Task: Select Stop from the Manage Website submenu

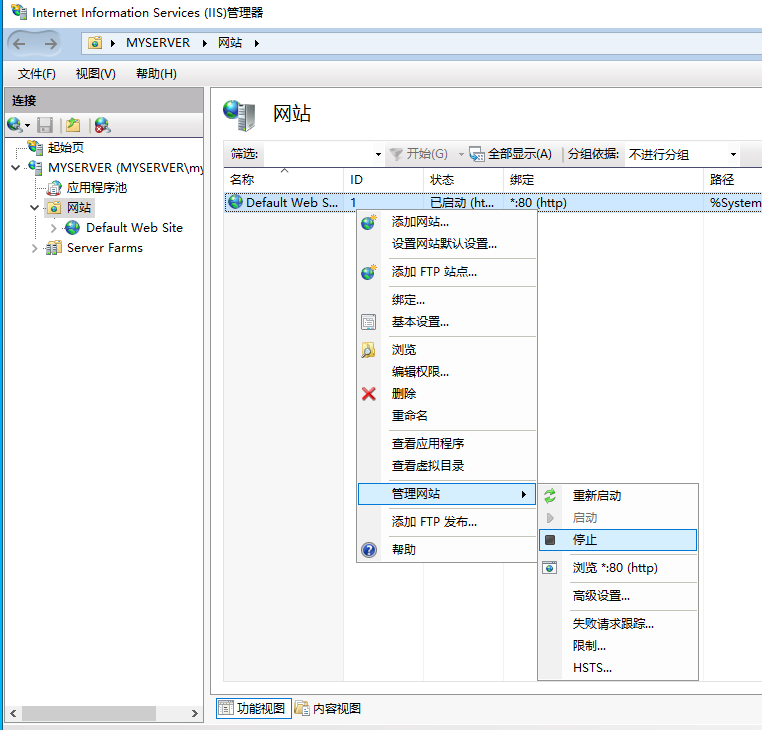Action: 585,540
